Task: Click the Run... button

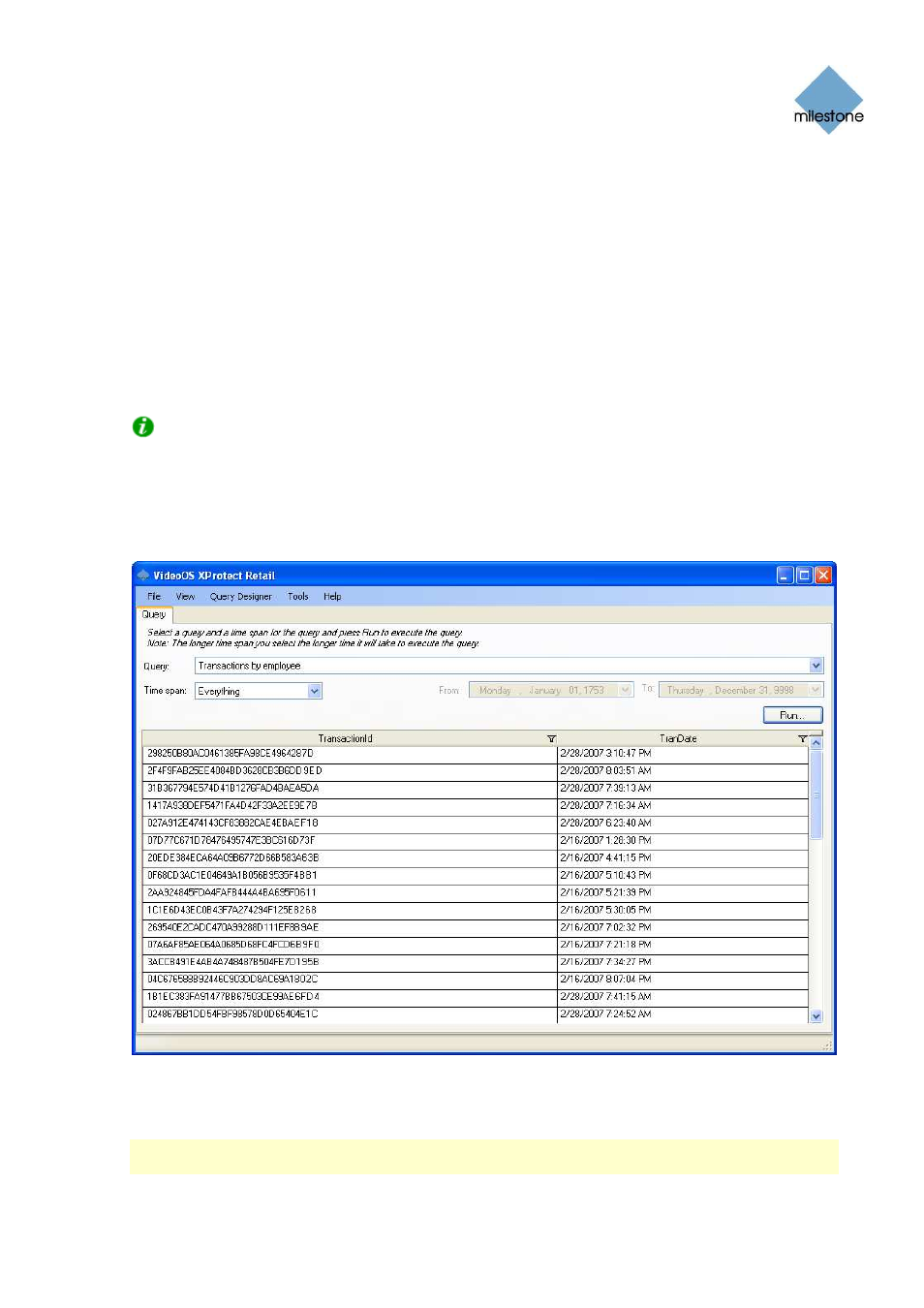Action: pyautogui.click(x=792, y=715)
